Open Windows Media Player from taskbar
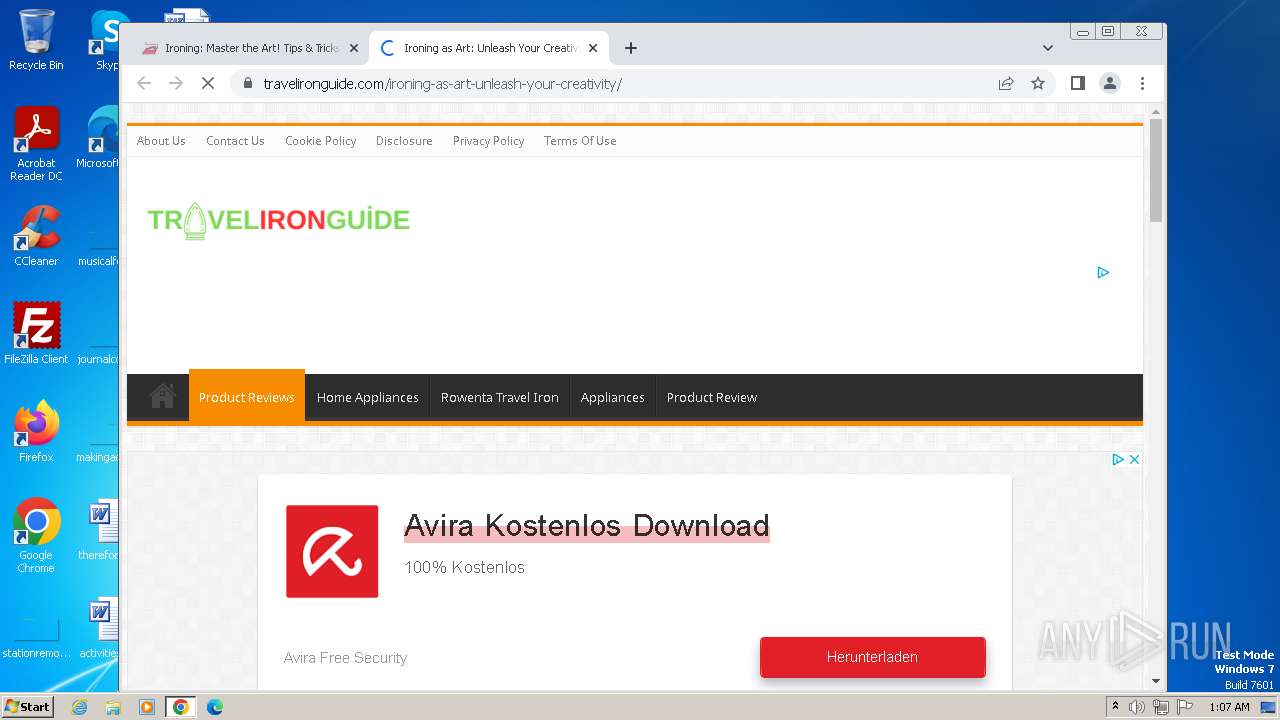Viewport: 1280px width, 720px height. [147, 707]
